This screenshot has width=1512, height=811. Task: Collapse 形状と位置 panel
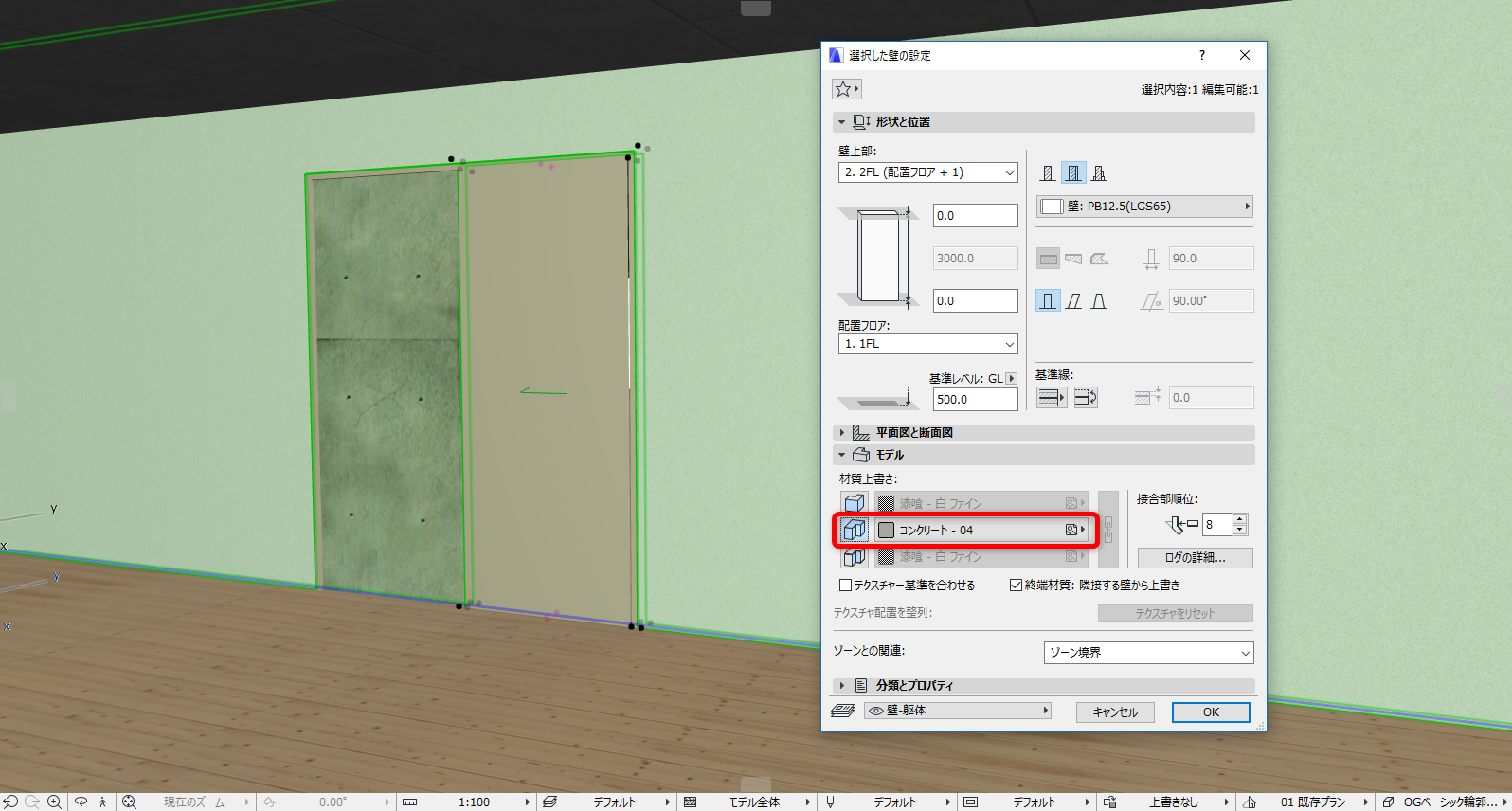tap(841, 122)
